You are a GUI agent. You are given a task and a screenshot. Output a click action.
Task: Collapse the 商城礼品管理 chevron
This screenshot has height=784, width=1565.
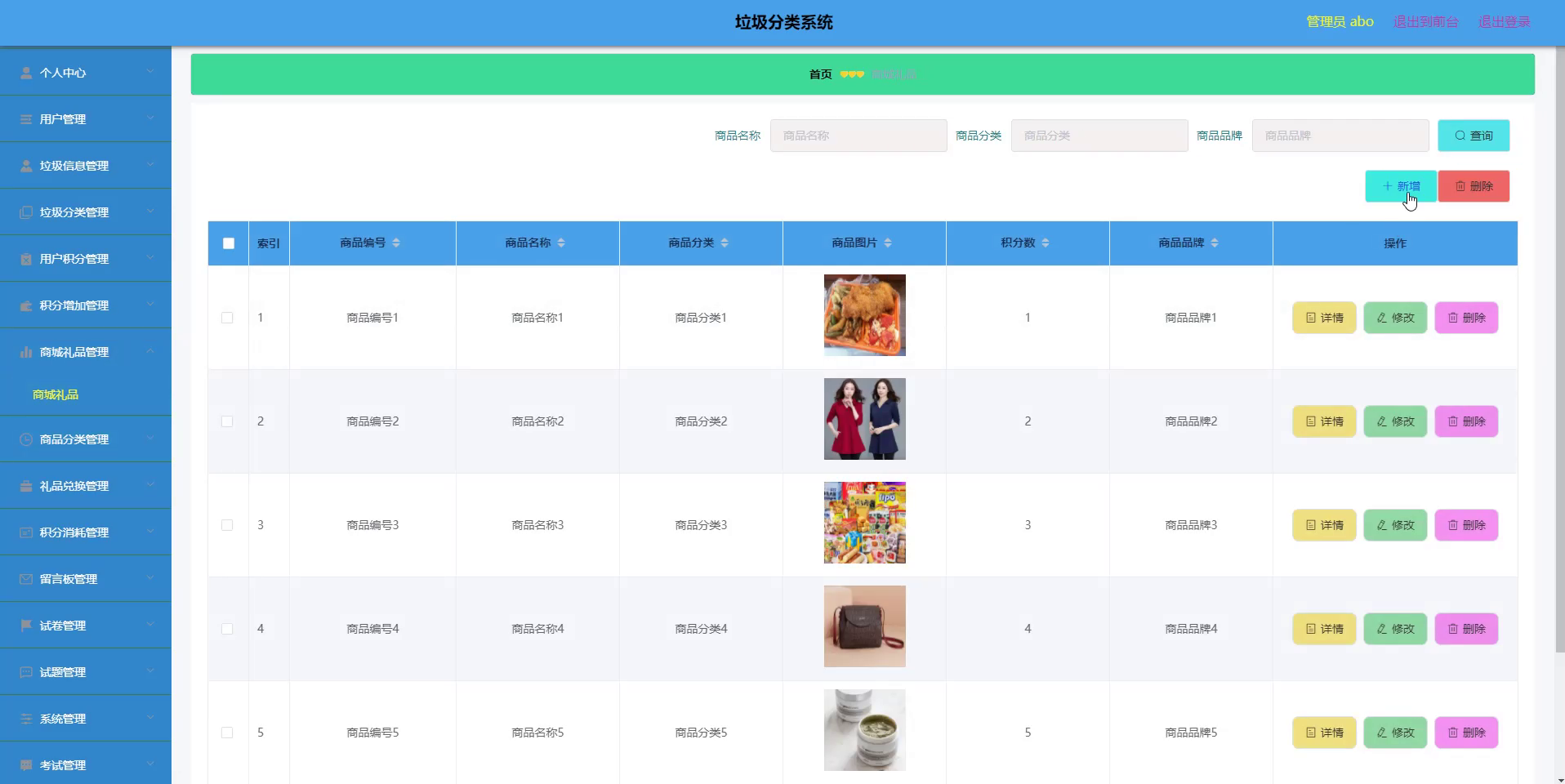tap(150, 351)
